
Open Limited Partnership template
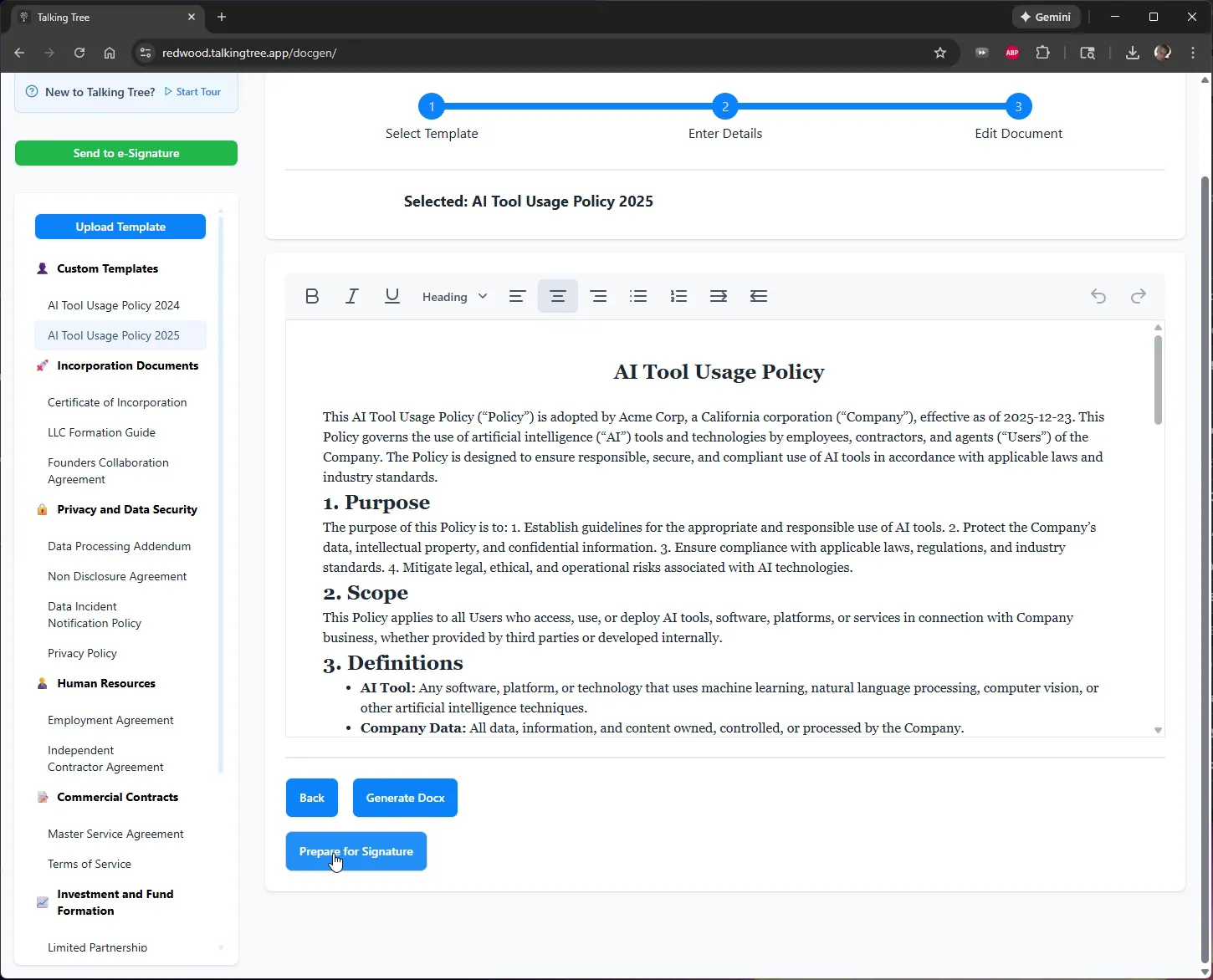(97, 947)
